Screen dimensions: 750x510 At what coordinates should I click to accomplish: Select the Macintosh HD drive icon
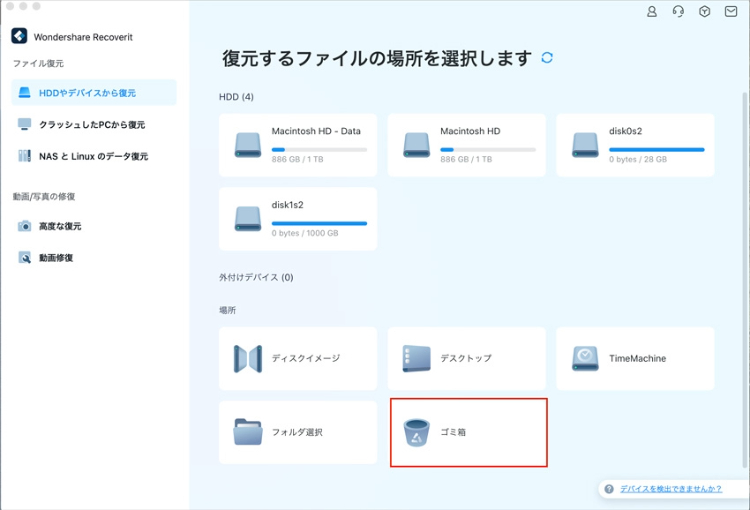pyautogui.click(x=416, y=145)
